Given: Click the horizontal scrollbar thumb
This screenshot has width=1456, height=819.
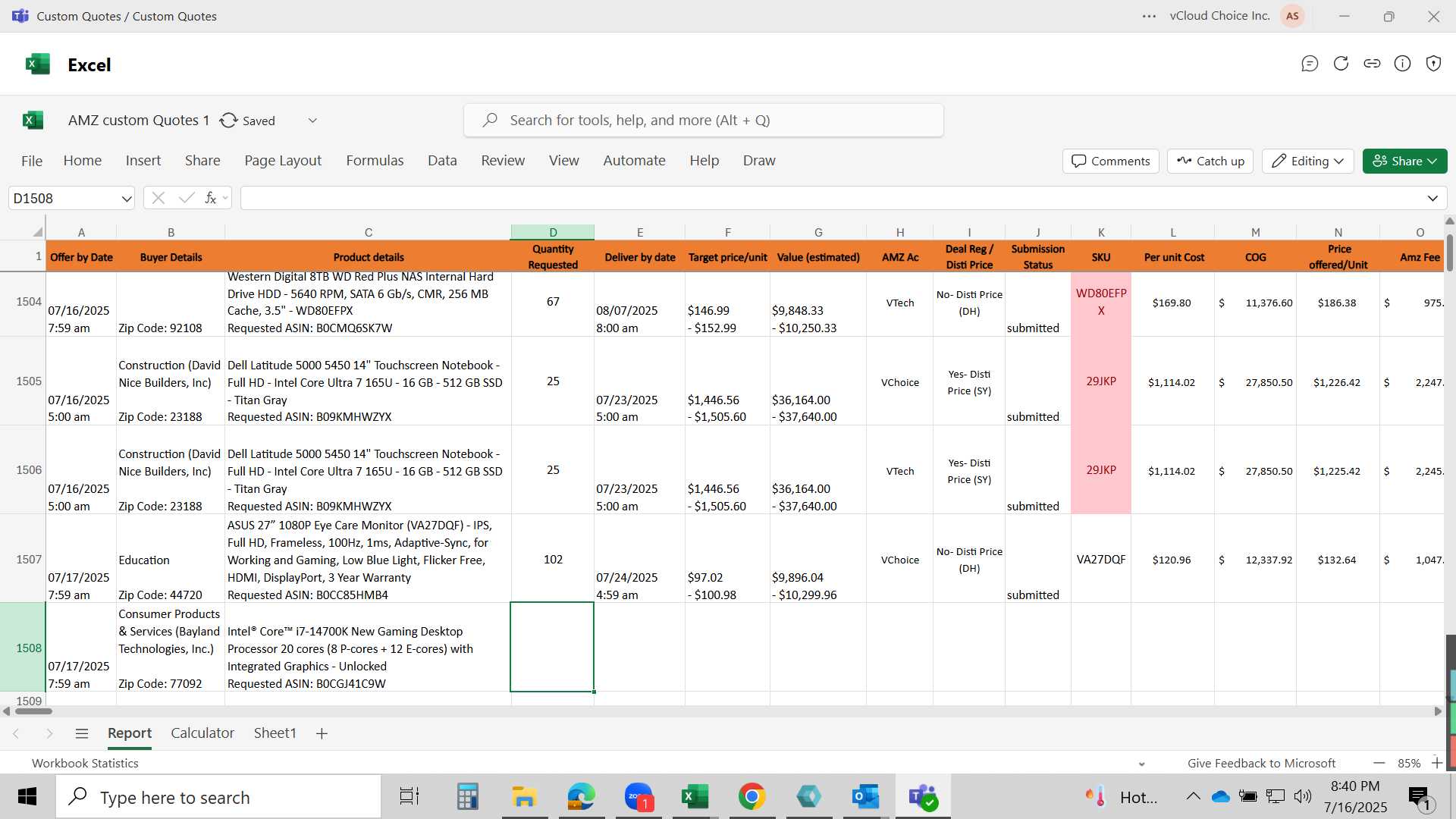Looking at the screenshot, I should (33, 711).
